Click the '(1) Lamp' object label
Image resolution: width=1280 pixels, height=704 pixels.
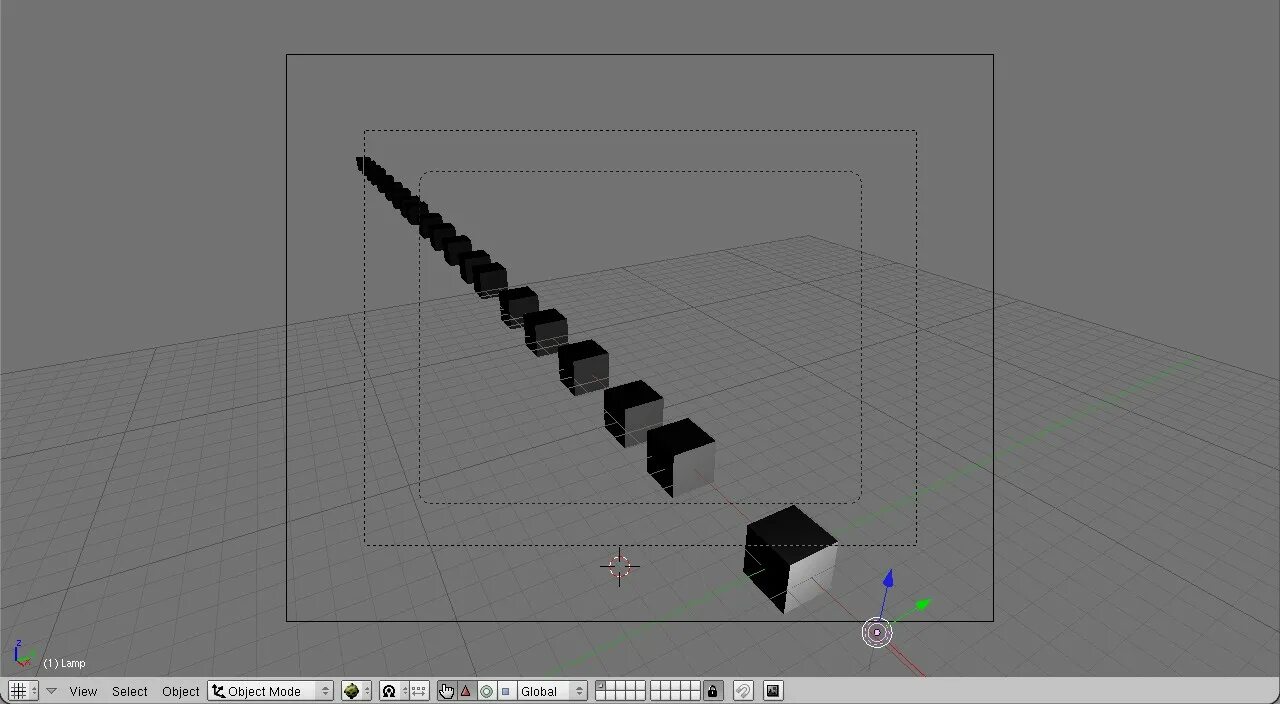pos(64,663)
